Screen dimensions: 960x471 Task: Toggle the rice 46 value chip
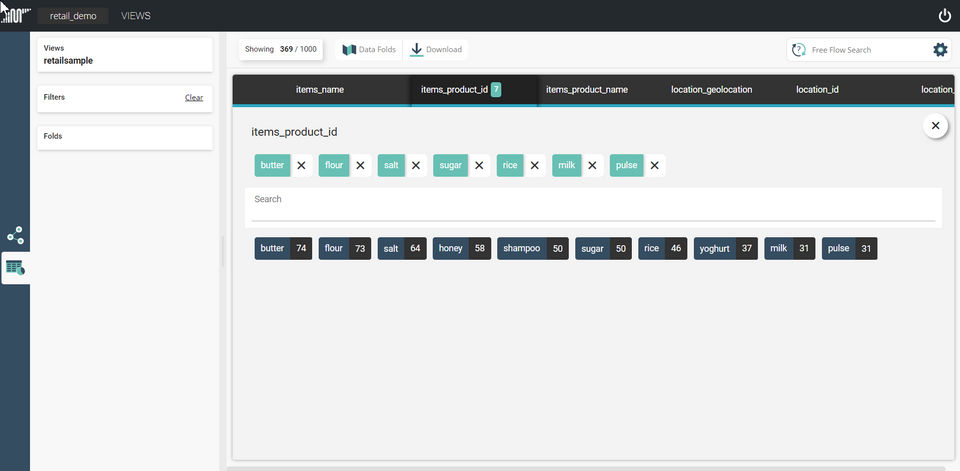pos(662,249)
